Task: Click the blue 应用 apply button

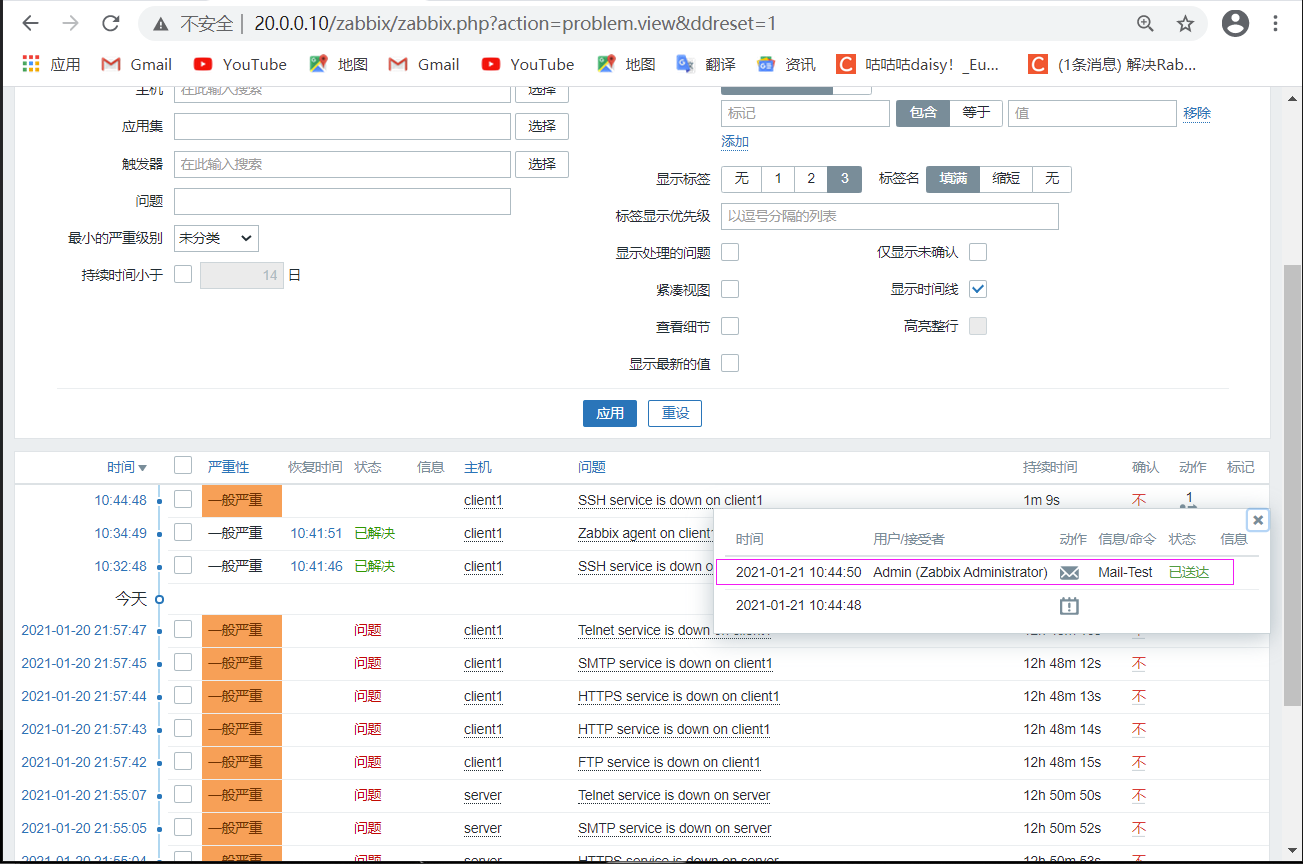Action: click(x=609, y=413)
